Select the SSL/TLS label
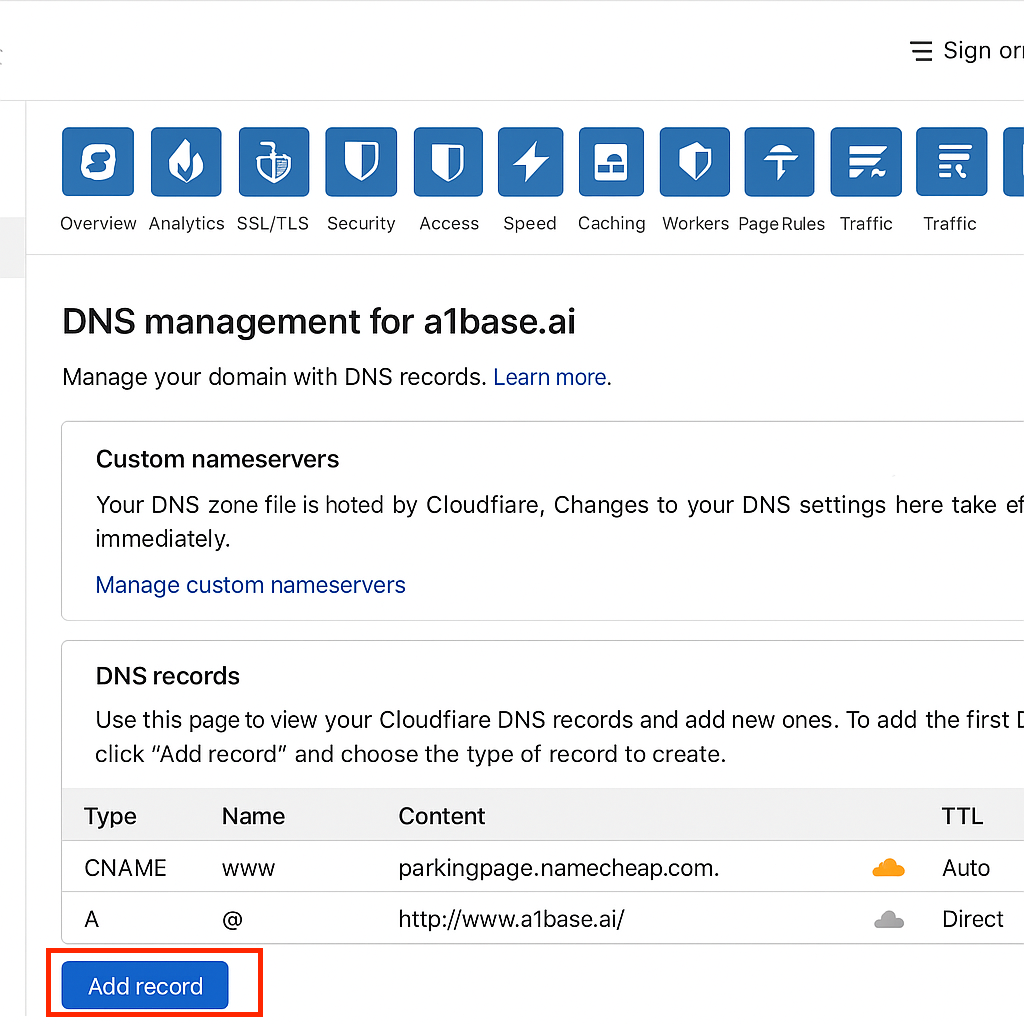This screenshot has height=1024, width=1024. click(273, 223)
